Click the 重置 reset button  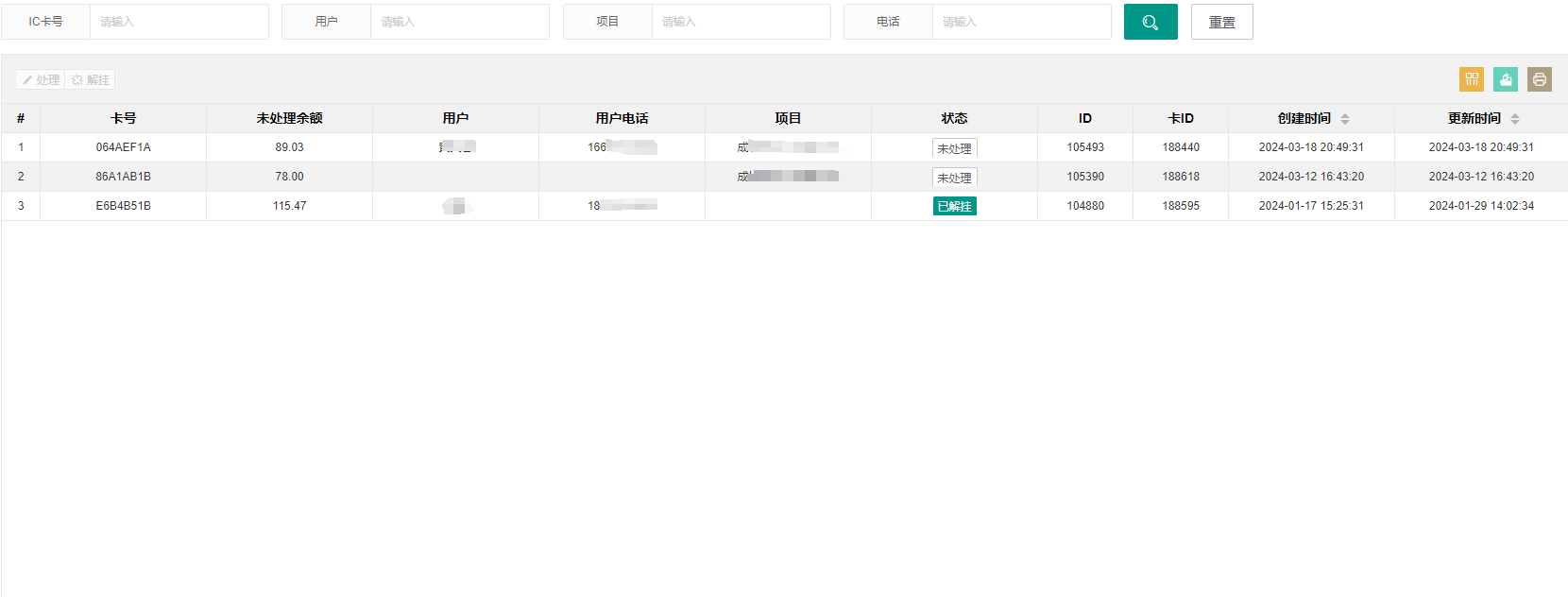click(x=1222, y=22)
